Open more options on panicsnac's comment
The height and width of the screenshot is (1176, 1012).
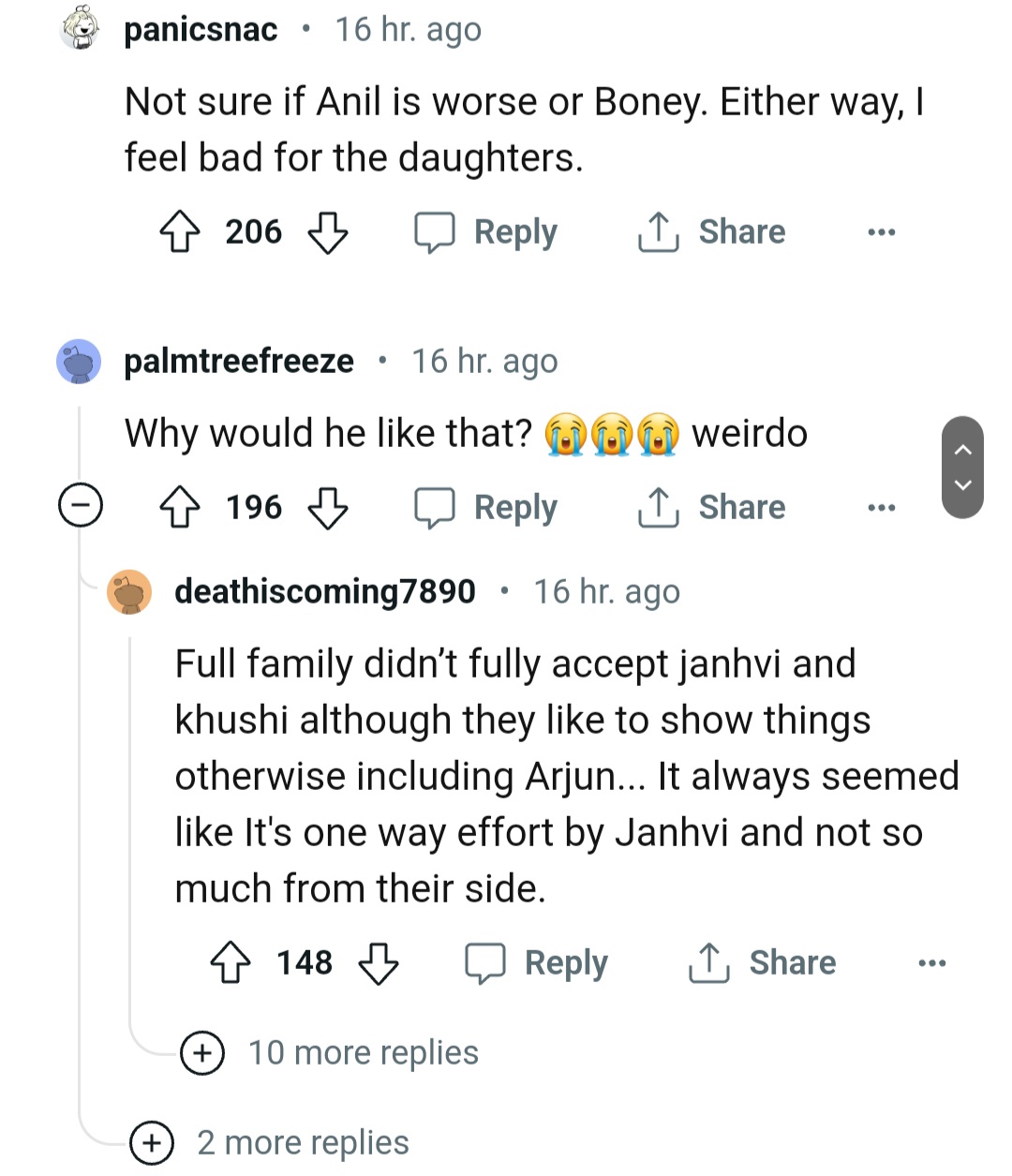point(881,231)
